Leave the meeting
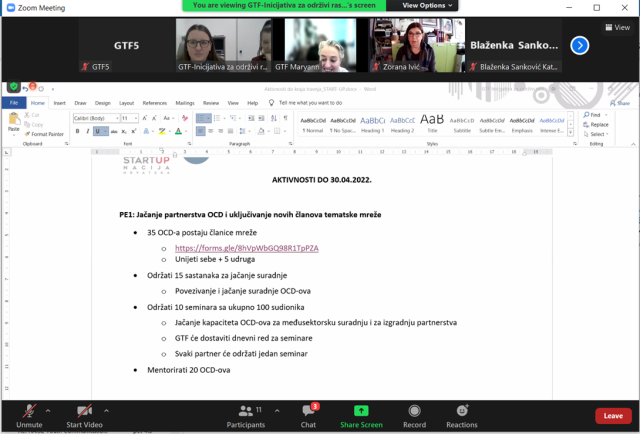Screen dimensions: 640x434 (x=612, y=415)
